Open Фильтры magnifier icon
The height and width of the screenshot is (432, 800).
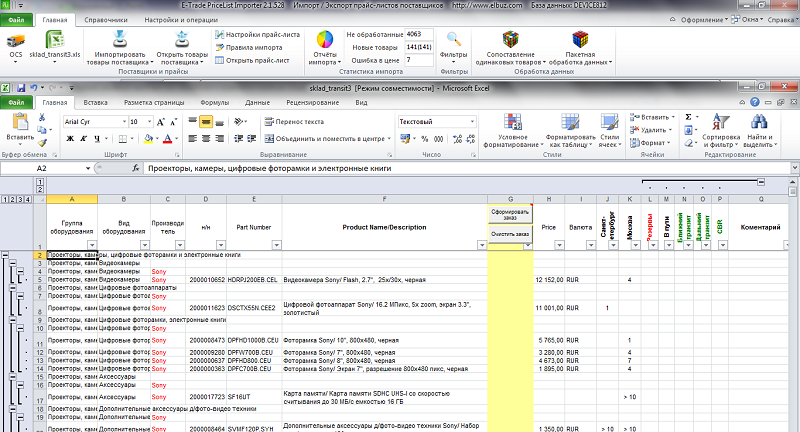pyautogui.click(x=454, y=39)
